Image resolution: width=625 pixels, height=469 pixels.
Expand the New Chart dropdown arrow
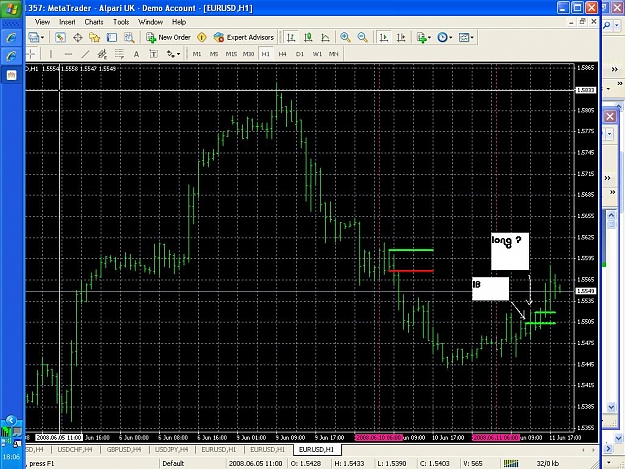(42, 38)
